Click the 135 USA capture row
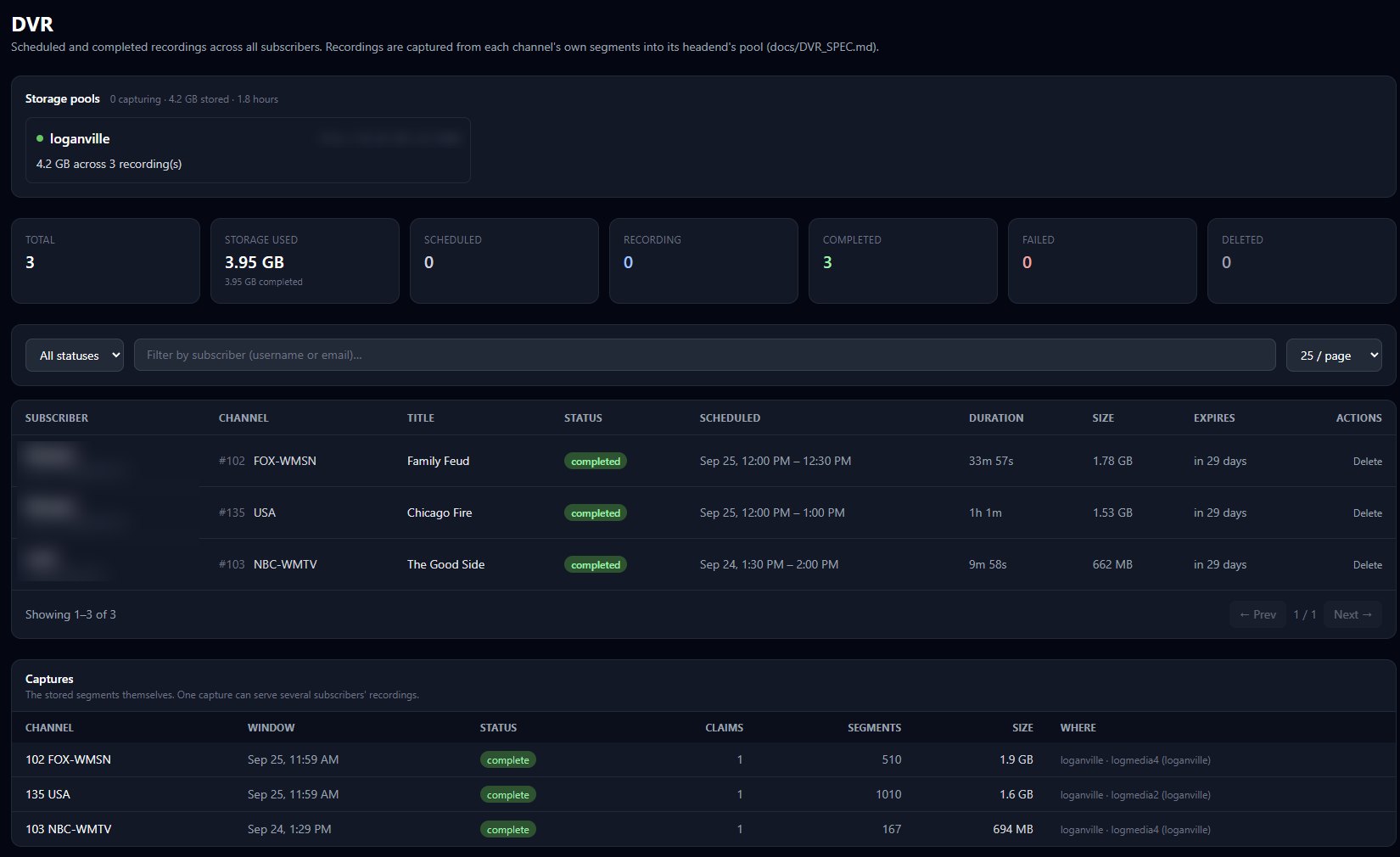Screen dimensions: 1400x857 pyautogui.click(x=703, y=794)
